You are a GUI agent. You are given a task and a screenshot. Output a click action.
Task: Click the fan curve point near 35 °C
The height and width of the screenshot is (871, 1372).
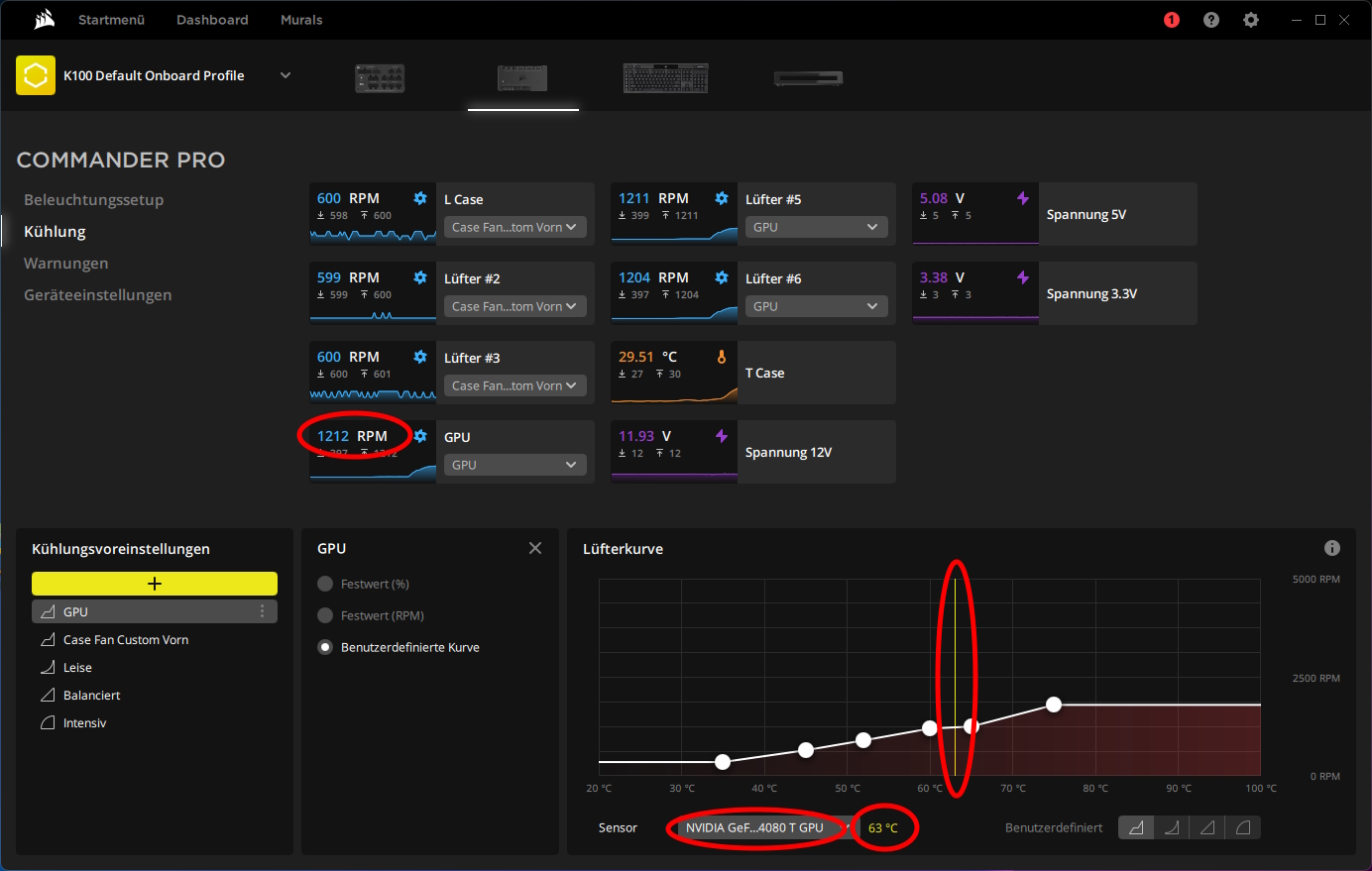pyautogui.click(x=723, y=762)
